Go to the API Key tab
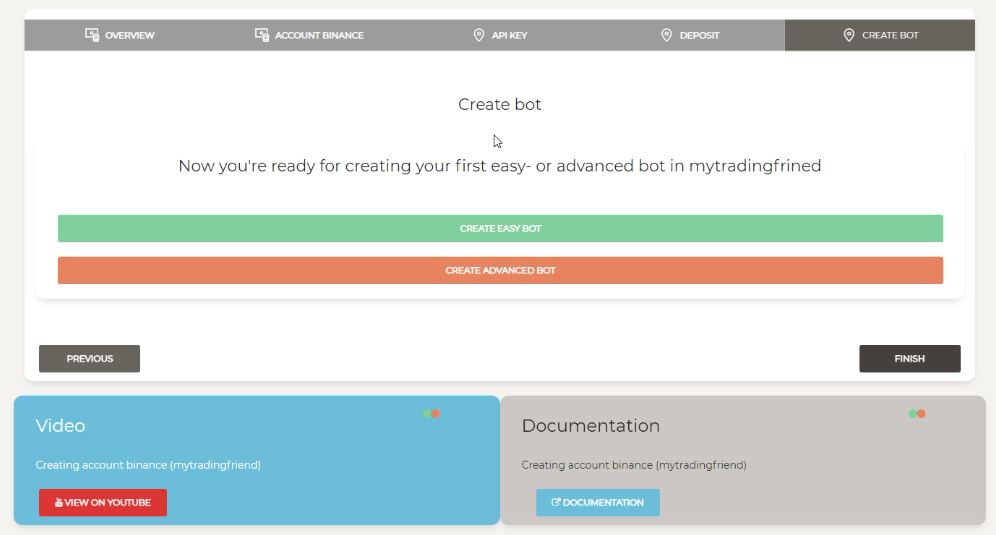The width and height of the screenshot is (996, 535). pos(500,35)
